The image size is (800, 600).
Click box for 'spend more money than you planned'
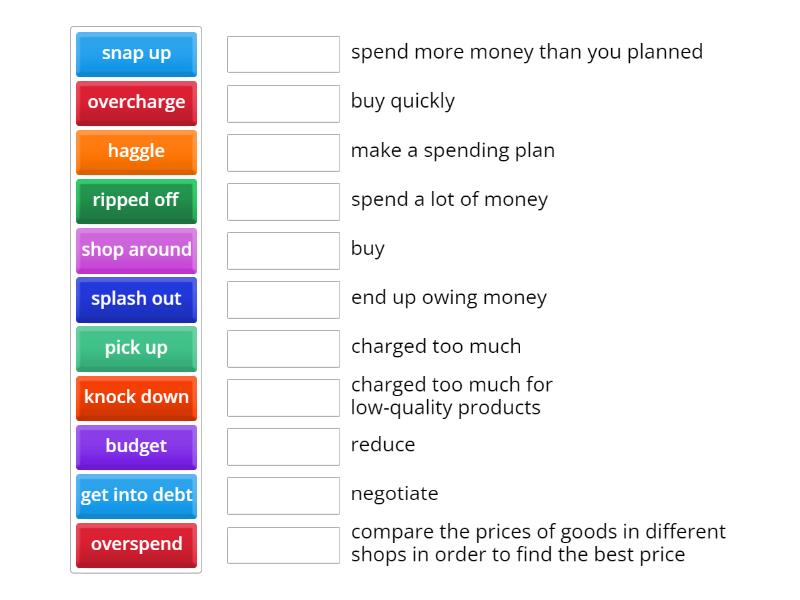pyautogui.click(x=283, y=54)
